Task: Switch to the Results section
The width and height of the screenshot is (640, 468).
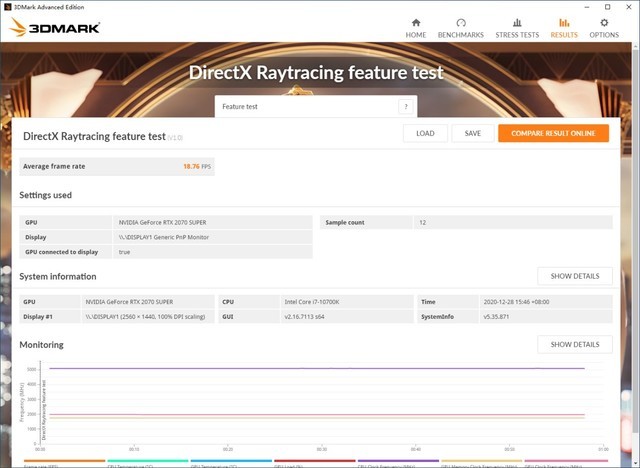Action: [564, 28]
